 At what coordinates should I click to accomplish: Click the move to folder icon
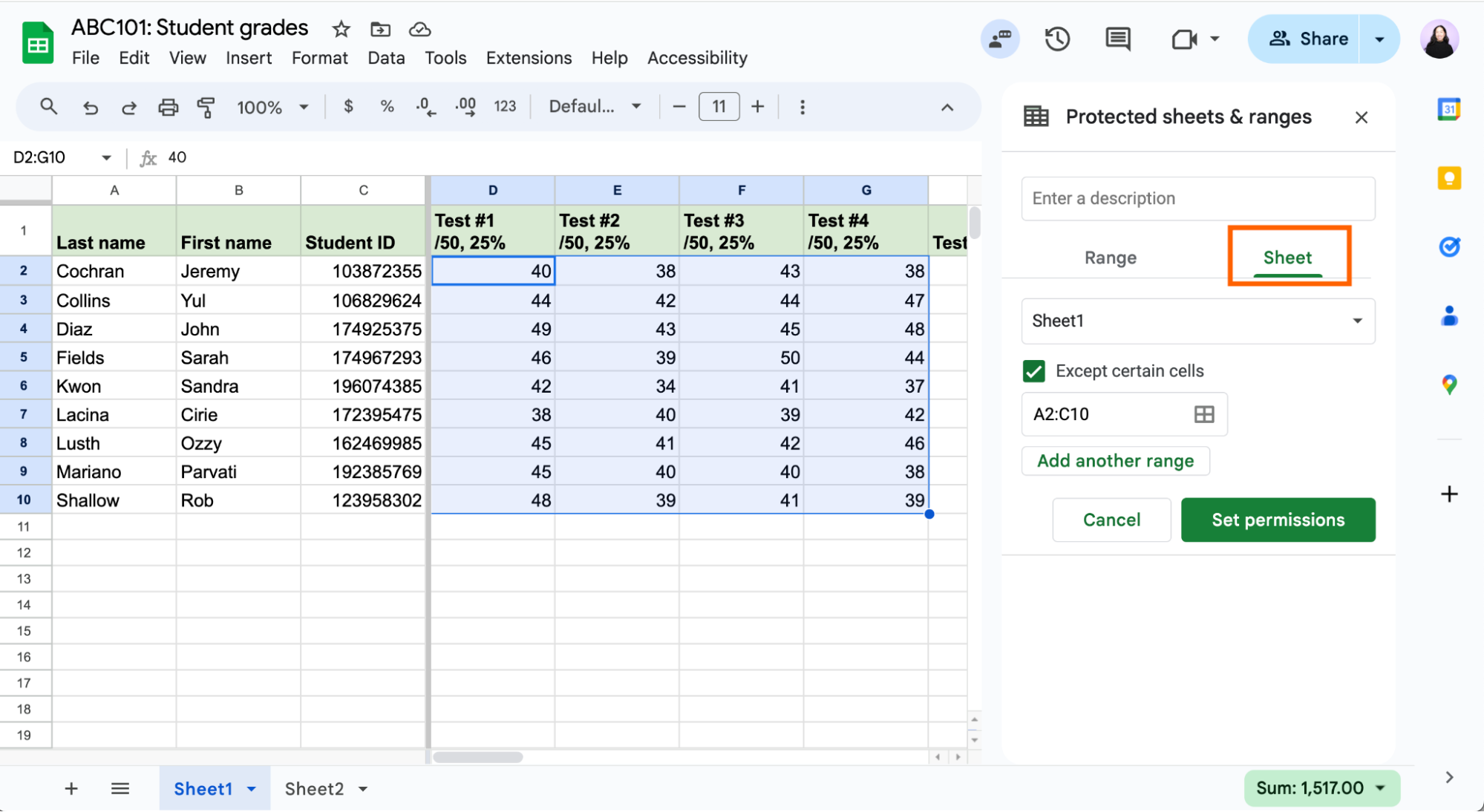click(380, 29)
